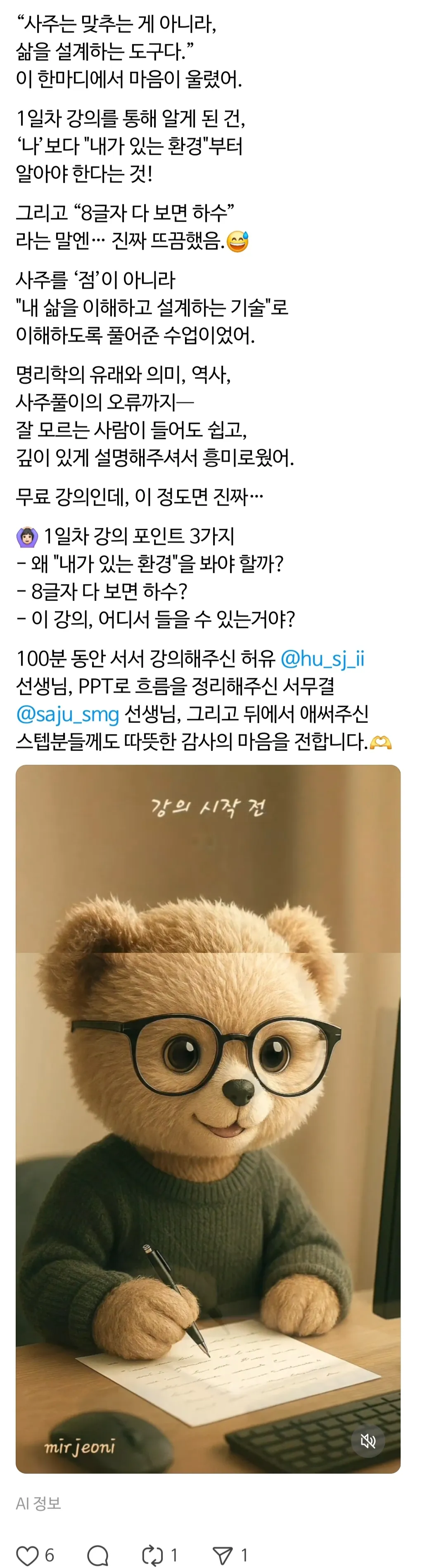Open the @saju_smg profile mention
Viewport: 446px width, 1568px height.
(x=68, y=714)
